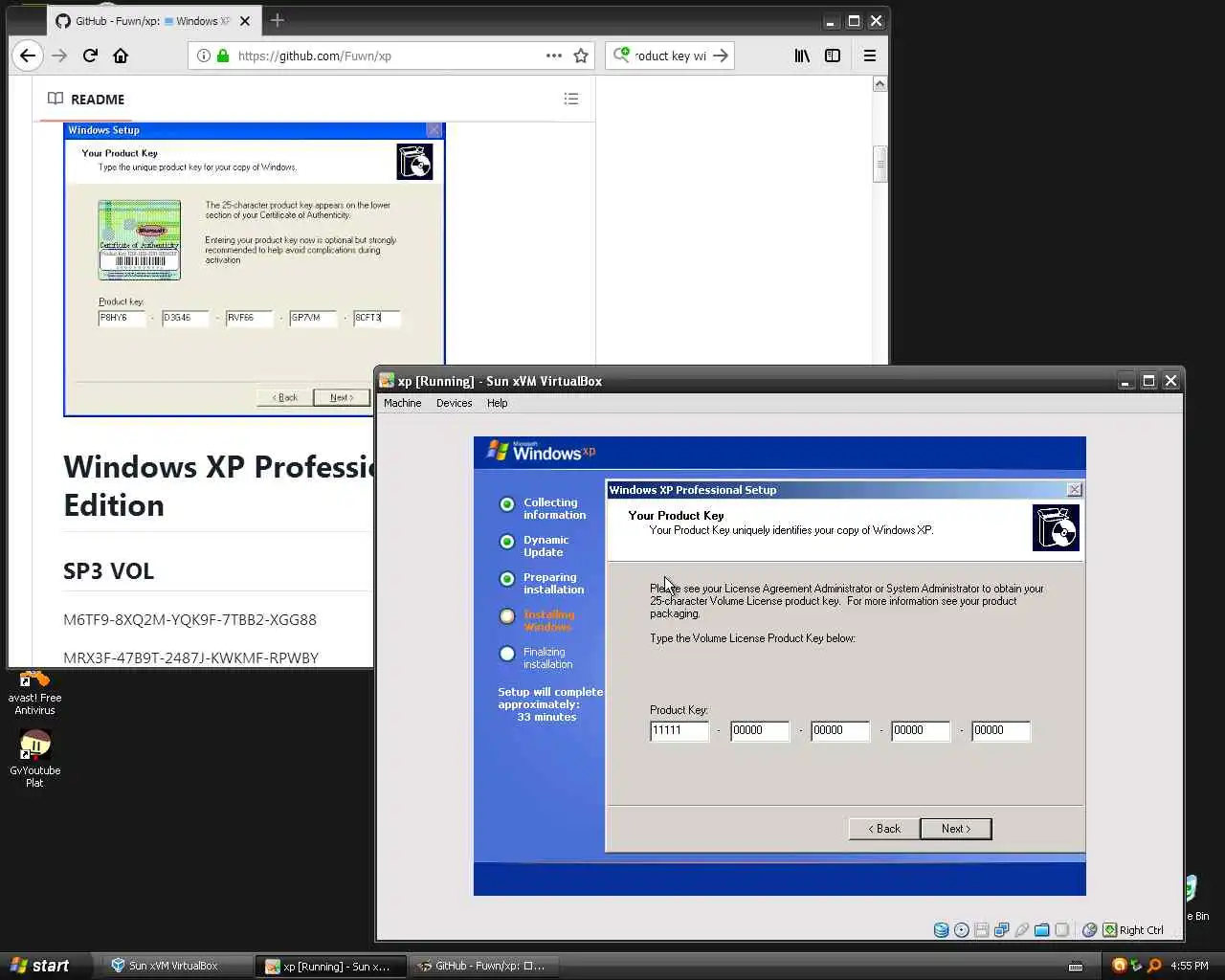Open the VirtualBox USB devices status icon
The width and height of the screenshot is (1225, 980).
pos(1022,930)
